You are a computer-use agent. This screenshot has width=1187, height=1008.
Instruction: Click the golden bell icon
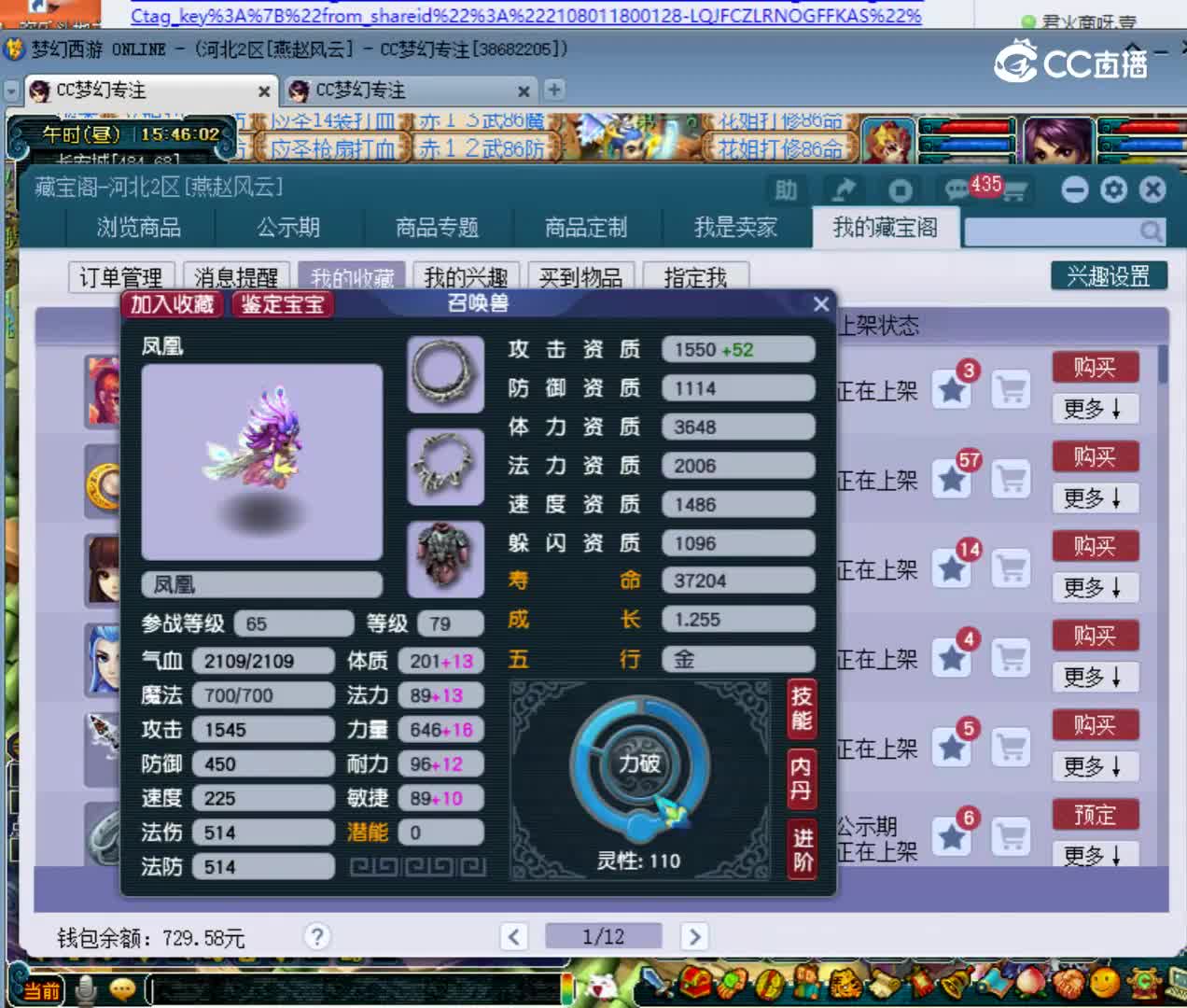click(957, 984)
